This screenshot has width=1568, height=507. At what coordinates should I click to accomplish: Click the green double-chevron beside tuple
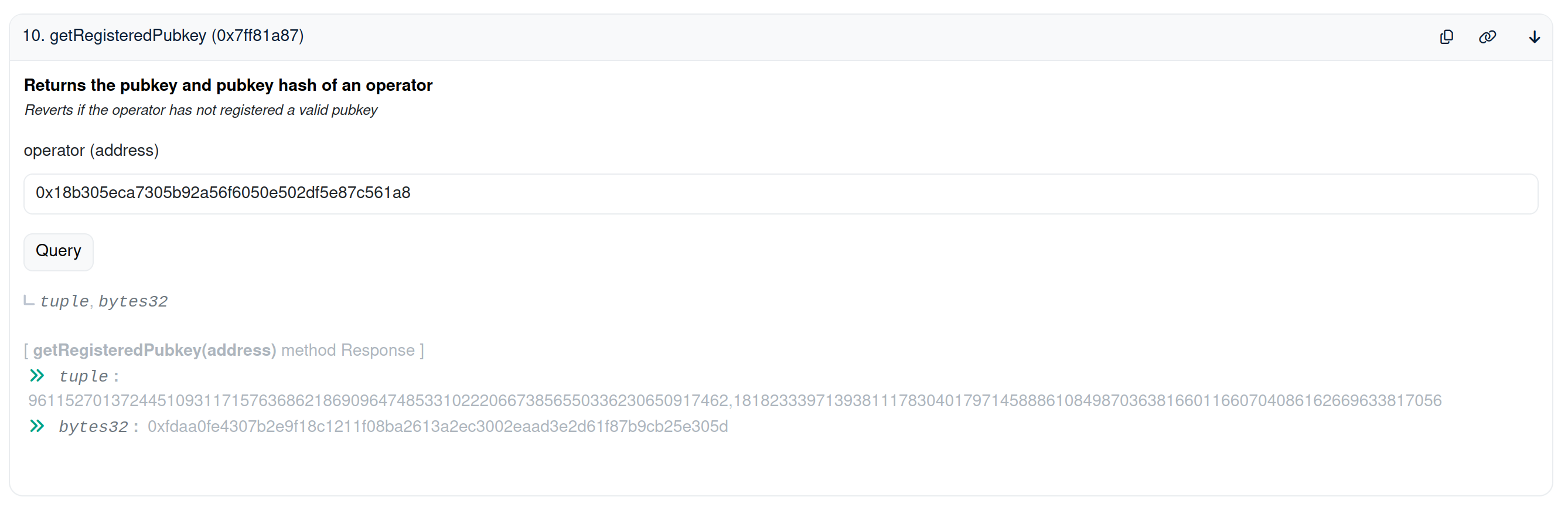tap(37, 376)
